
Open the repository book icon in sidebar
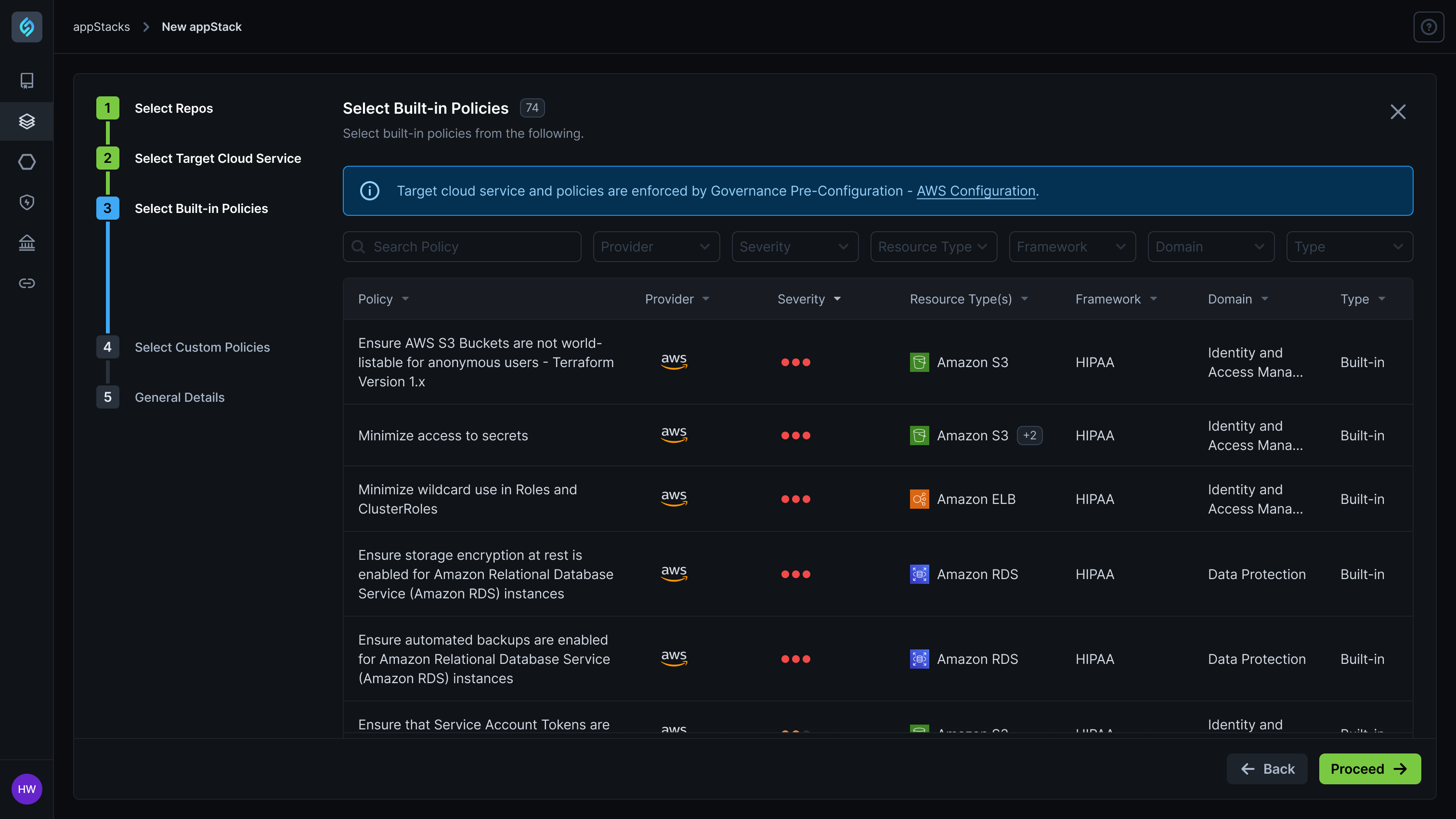[x=26, y=80]
